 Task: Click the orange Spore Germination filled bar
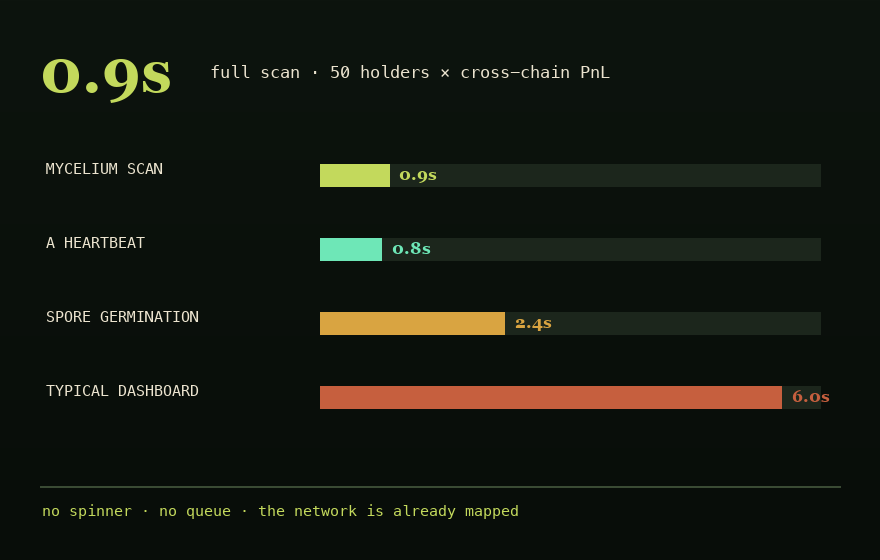(412, 324)
